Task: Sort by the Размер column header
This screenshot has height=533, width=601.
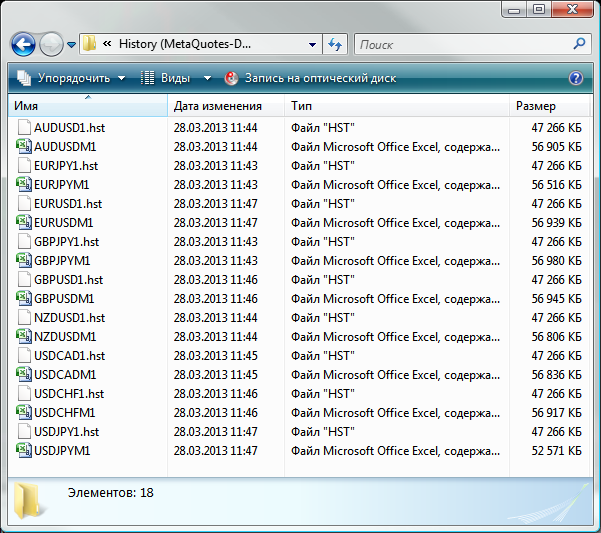Action: coord(549,106)
